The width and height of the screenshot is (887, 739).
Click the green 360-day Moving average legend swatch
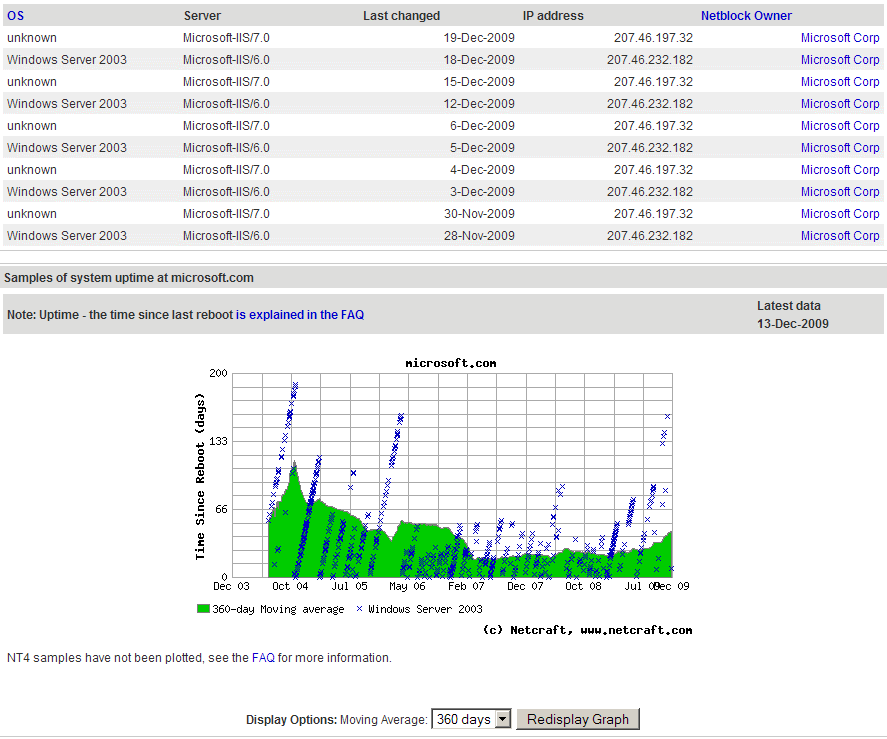point(203,609)
